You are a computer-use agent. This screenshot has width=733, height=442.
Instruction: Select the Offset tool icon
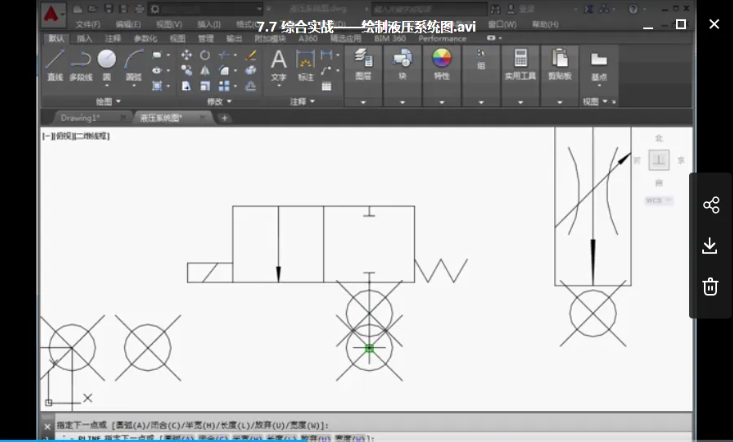(x=251, y=86)
